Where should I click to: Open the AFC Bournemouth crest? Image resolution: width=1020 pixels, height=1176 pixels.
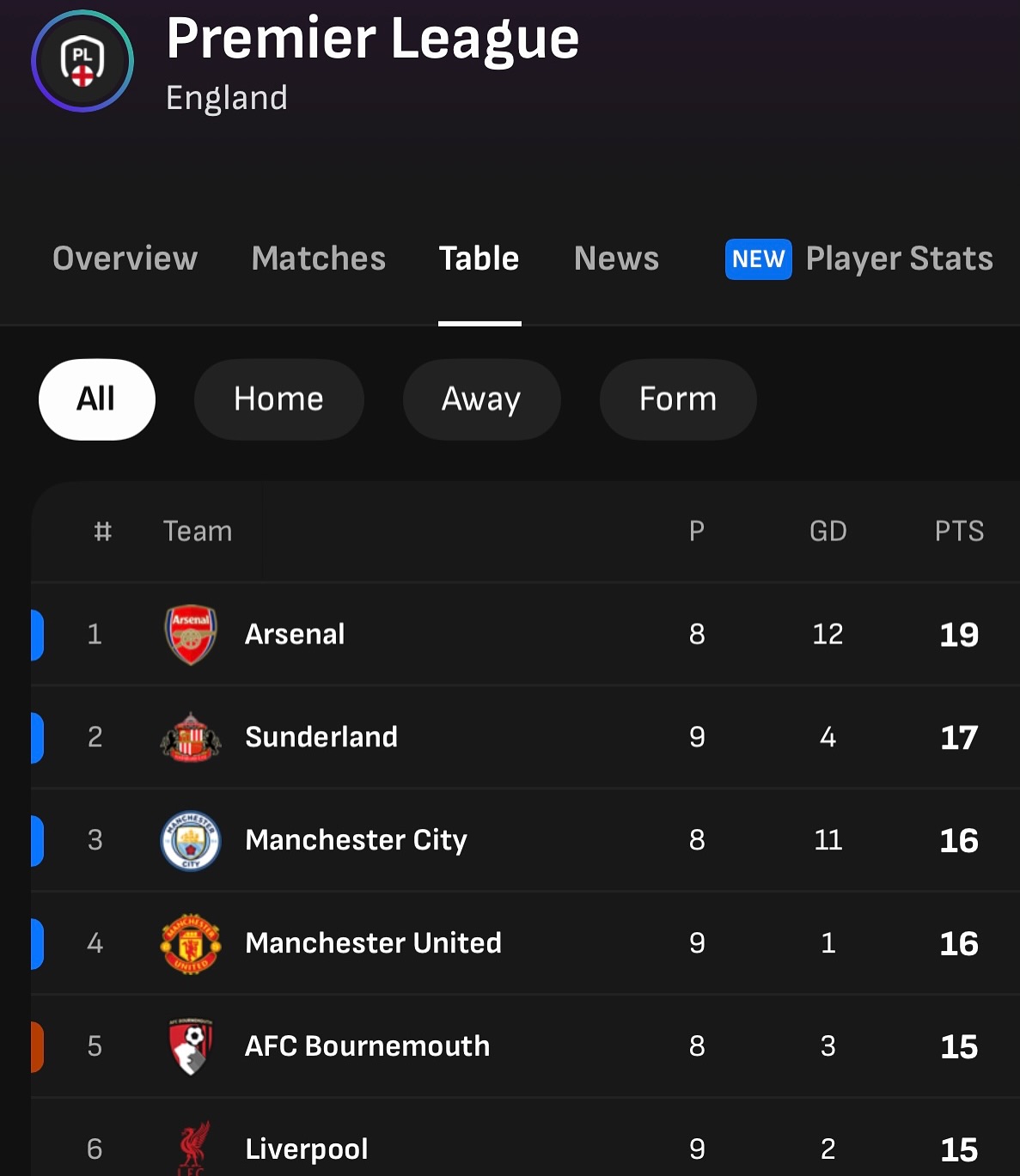click(x=191, y=1046)
